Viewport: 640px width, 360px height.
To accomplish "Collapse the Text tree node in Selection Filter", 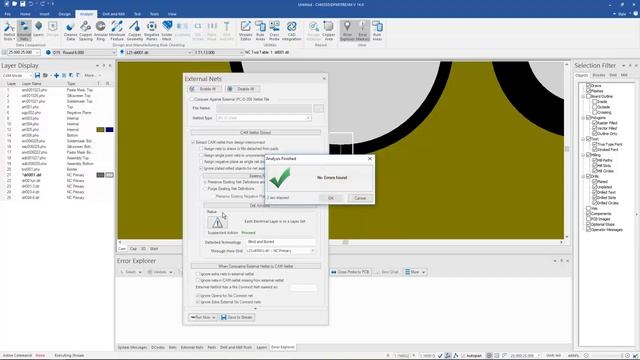I will pyautogui.click(x=583, y=139).
